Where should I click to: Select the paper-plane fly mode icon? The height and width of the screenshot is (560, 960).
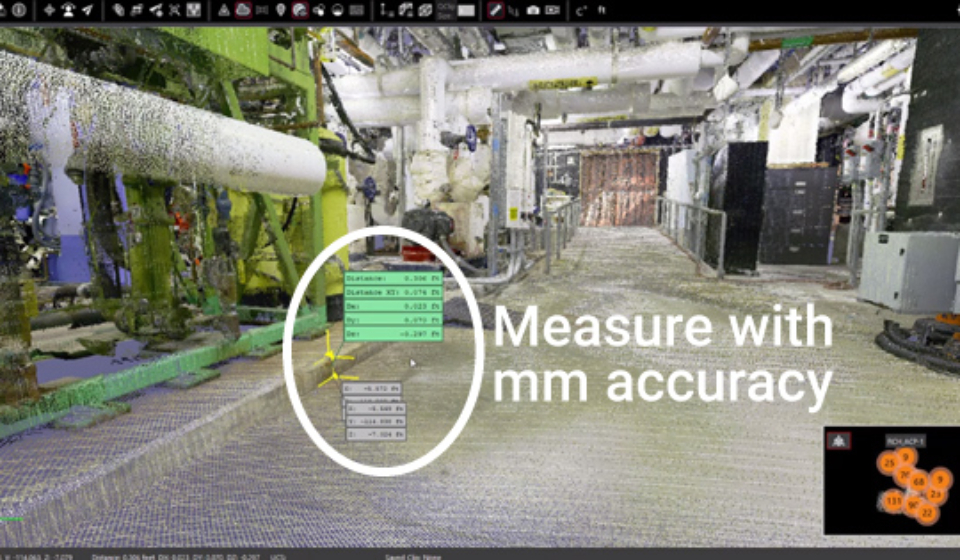(x=88, y=10)
